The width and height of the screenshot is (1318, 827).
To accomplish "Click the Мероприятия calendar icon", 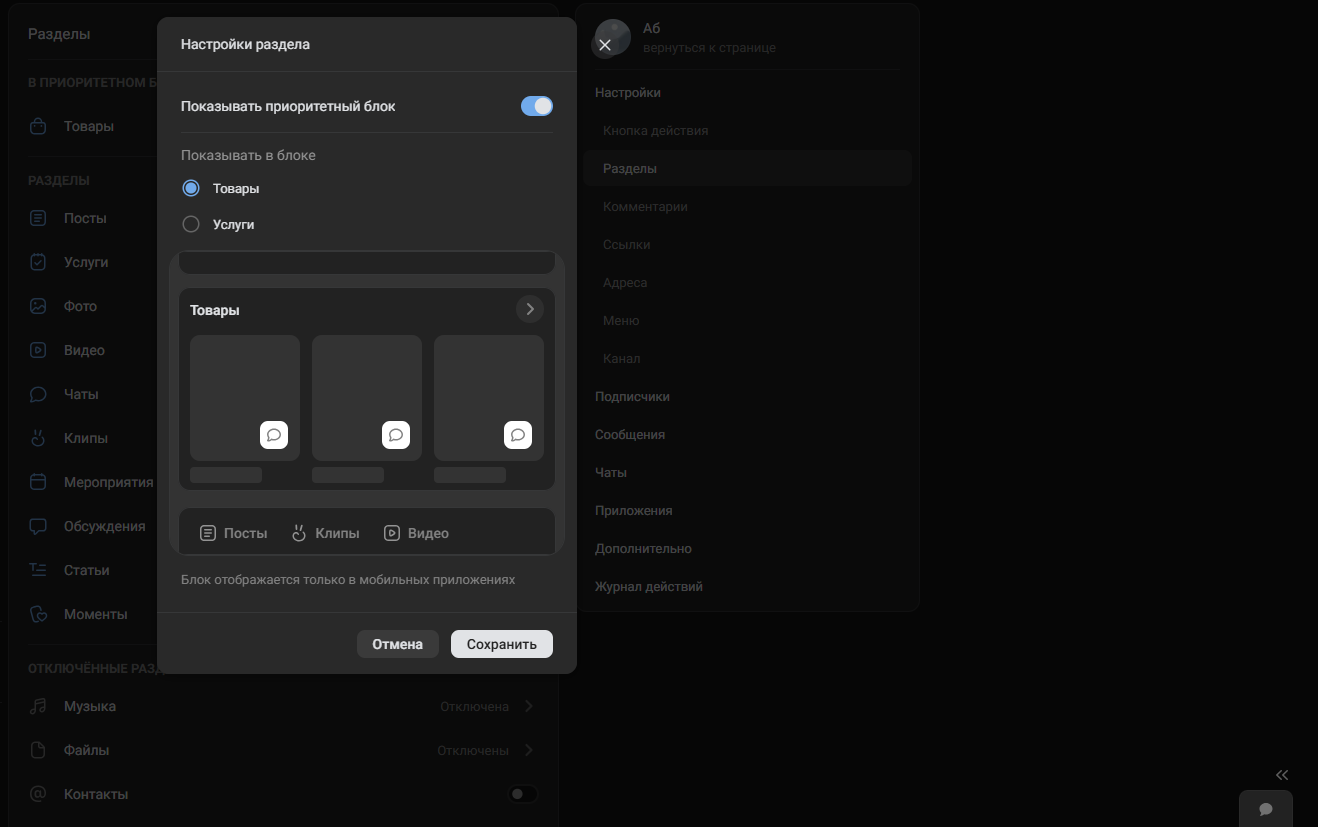I will 38,482.
